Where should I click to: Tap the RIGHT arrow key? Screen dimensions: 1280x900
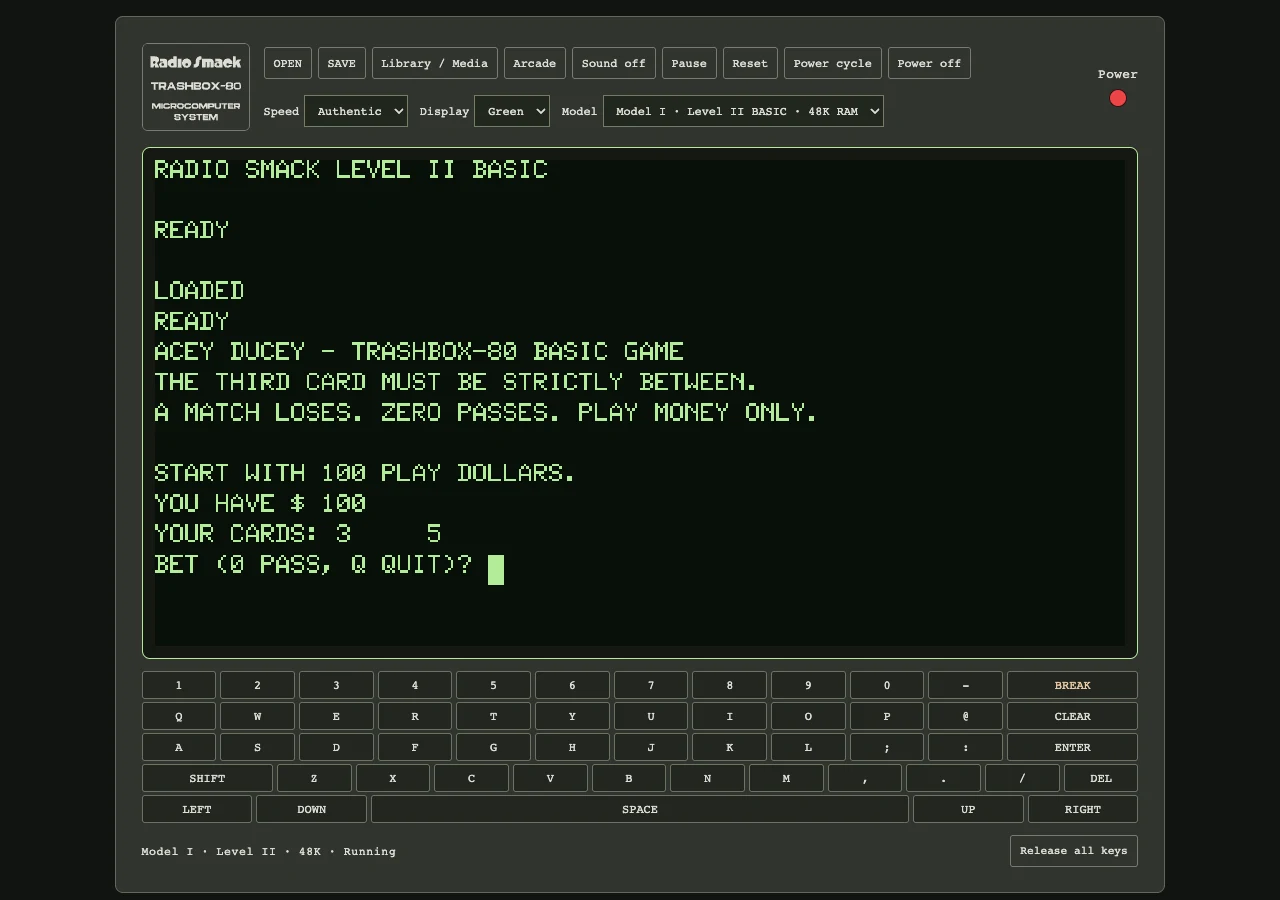click(x=1083, y=809)
